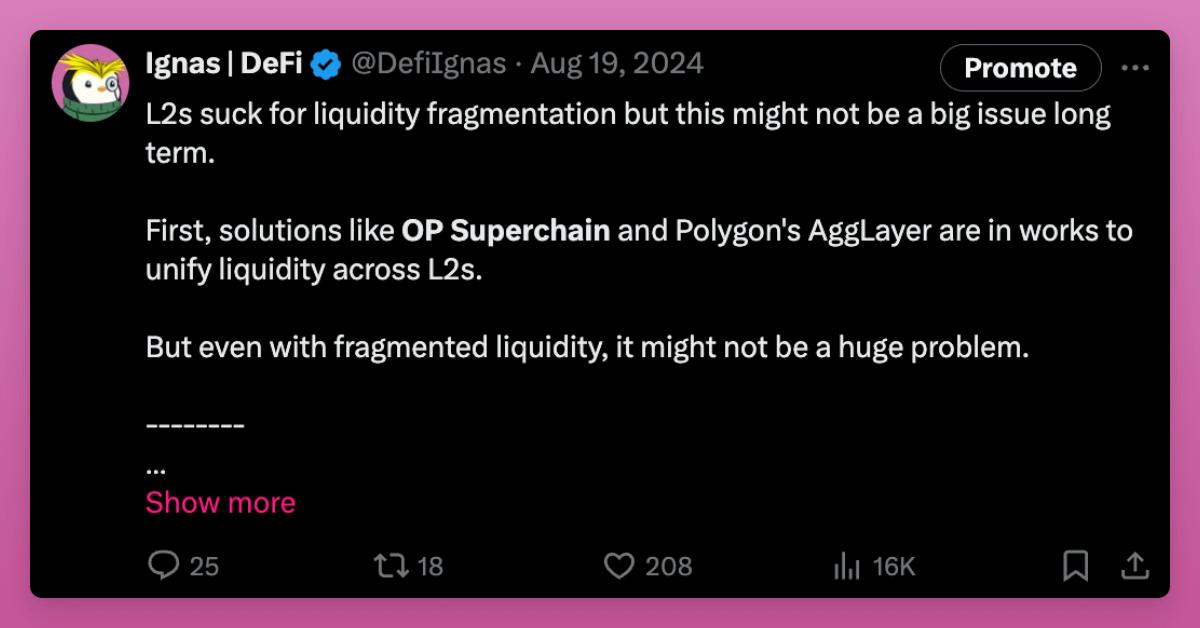Expand the post with Show more
Image resolution: width=1200 pixels, height=628 pixels.
tap(220, 502)
